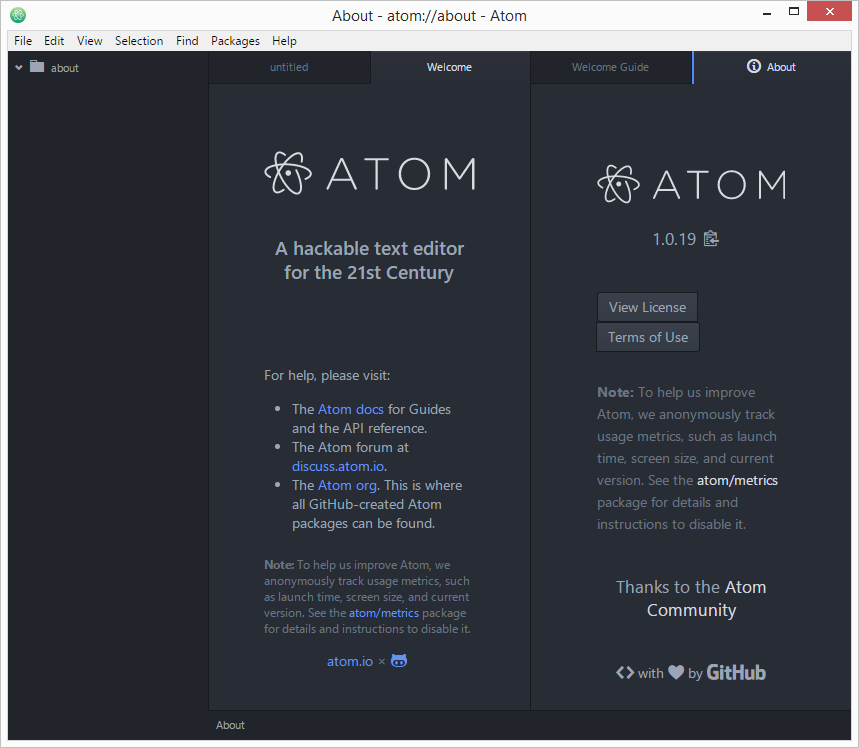Open atom/metrics link in Welcome pane
The image size is (859, 748).
pyautogui.click(x=384, y=613)
